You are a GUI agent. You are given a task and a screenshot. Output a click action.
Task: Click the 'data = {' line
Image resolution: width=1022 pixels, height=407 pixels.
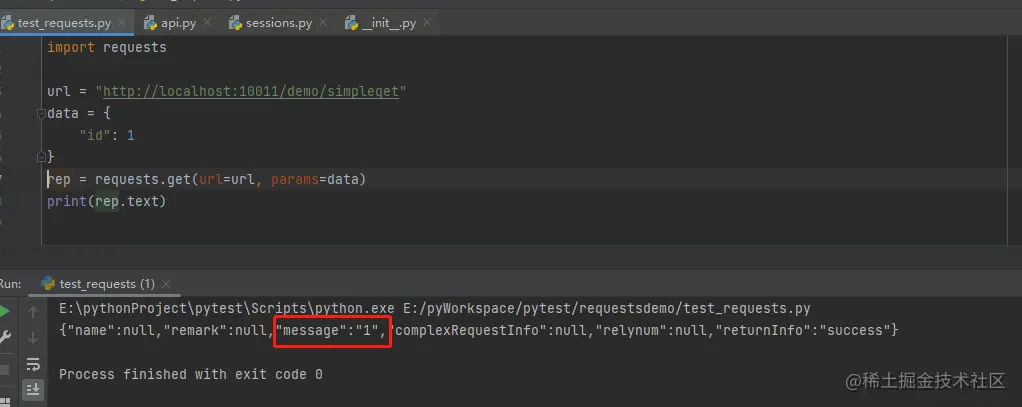[79, 113]
